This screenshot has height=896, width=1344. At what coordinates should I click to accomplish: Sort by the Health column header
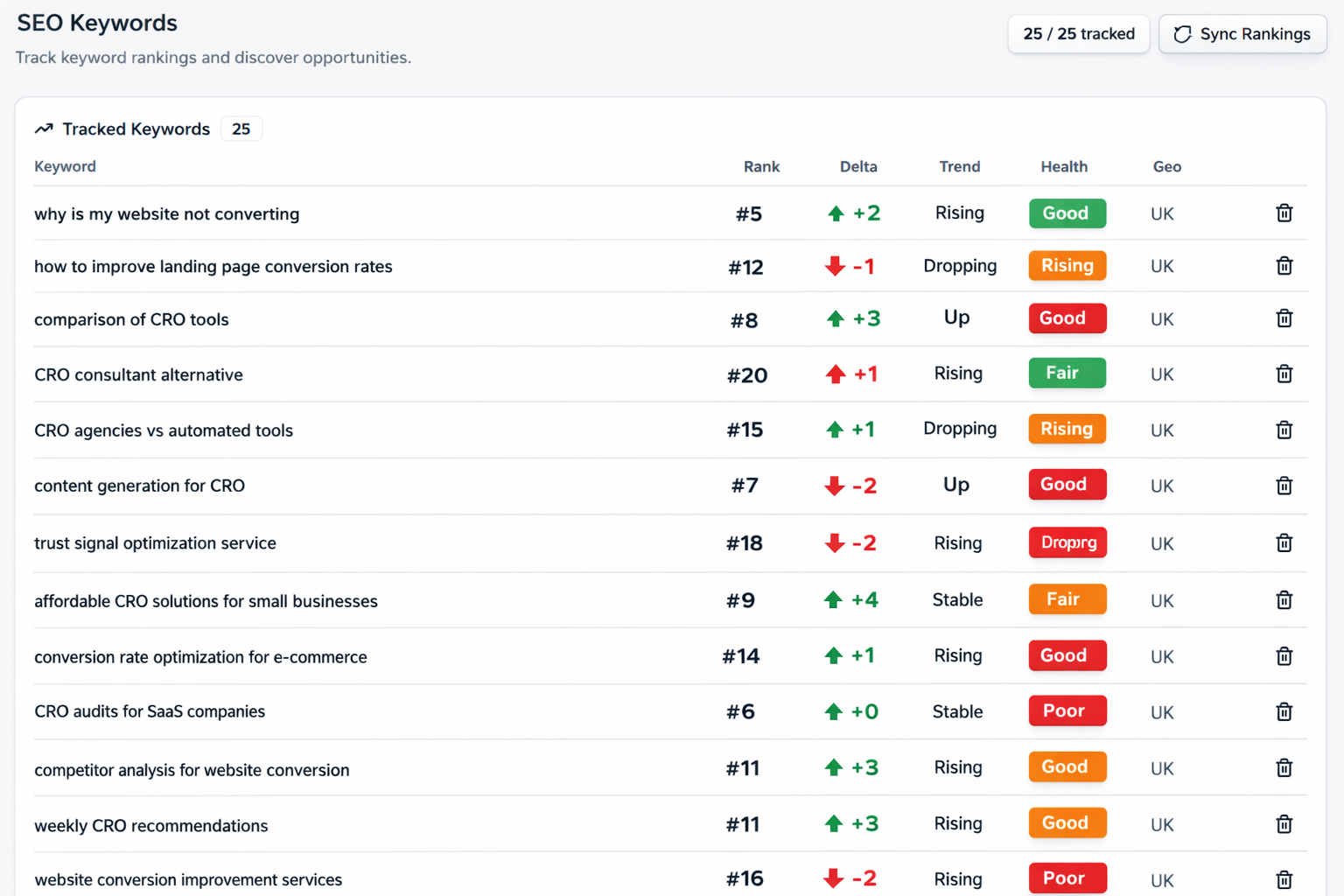pos(1064,166)
